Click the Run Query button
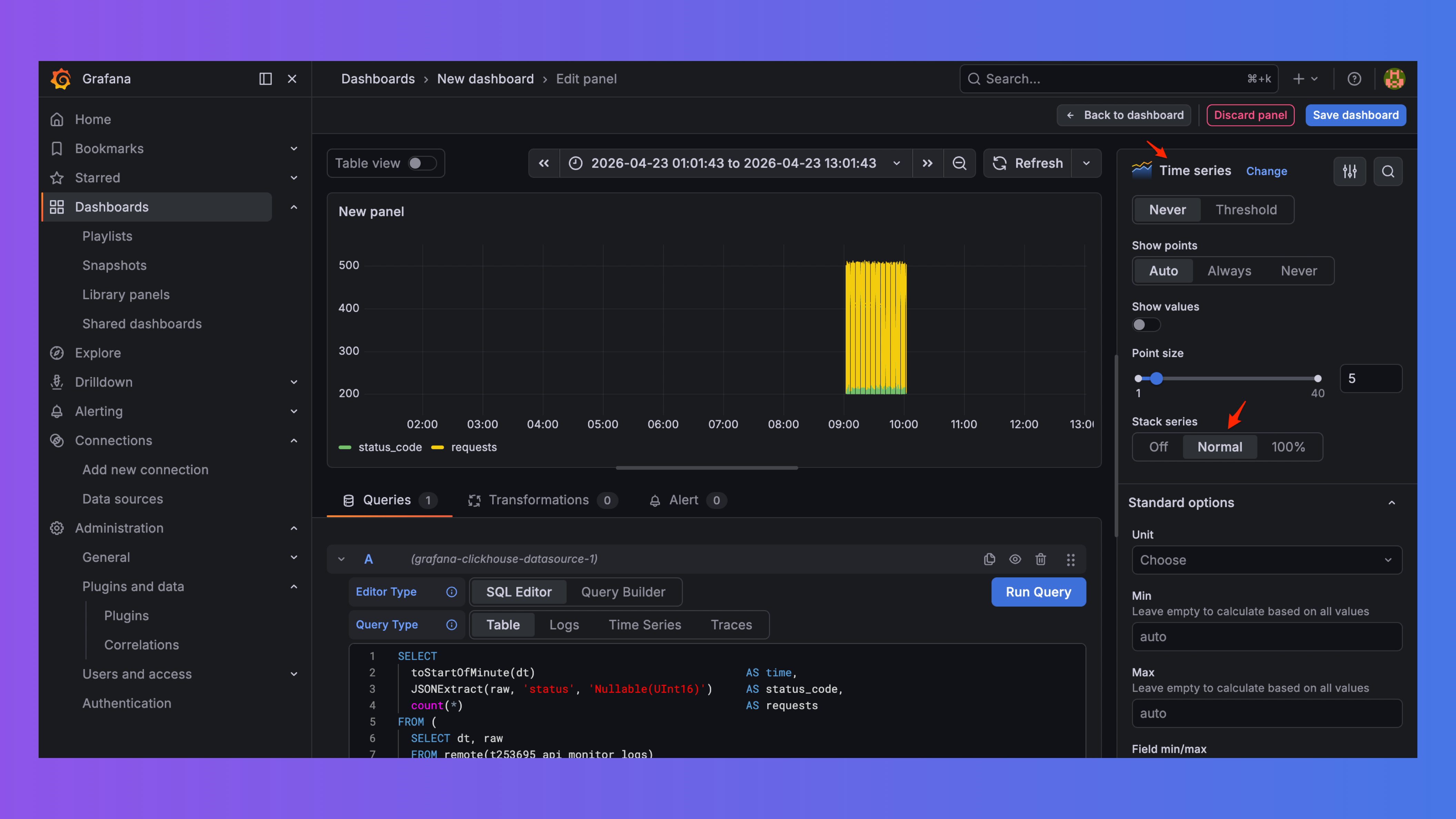 tap(1038, 592)
